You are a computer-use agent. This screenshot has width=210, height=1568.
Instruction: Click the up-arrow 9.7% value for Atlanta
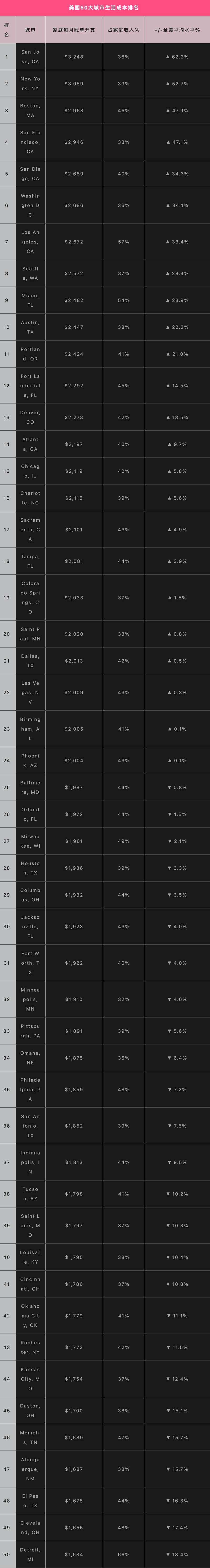click(x=177, y=444)
